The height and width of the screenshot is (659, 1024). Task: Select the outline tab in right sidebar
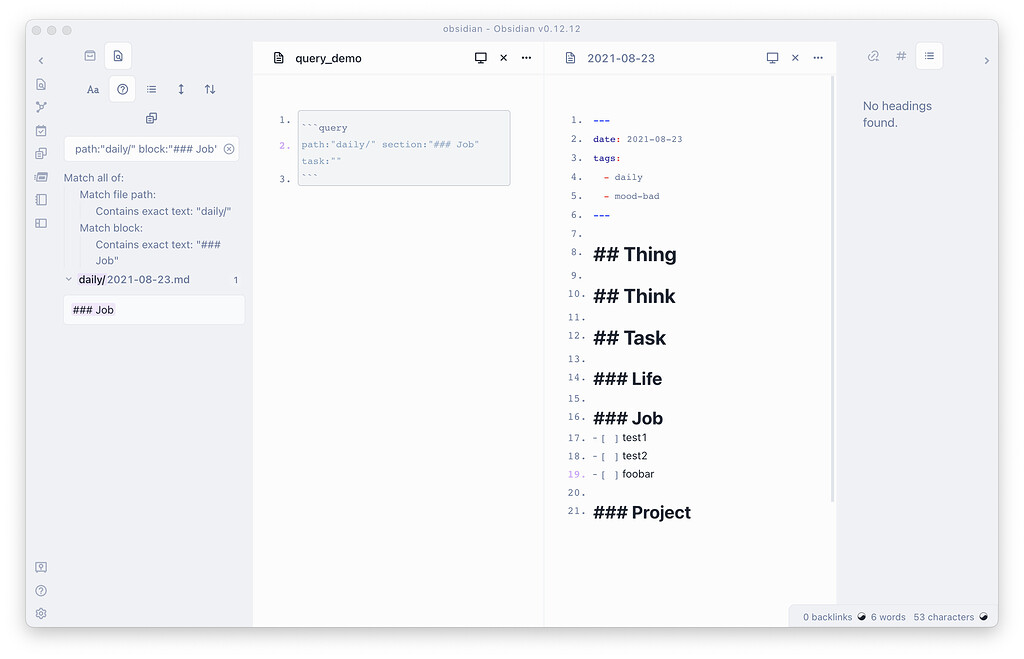point(929,57)
